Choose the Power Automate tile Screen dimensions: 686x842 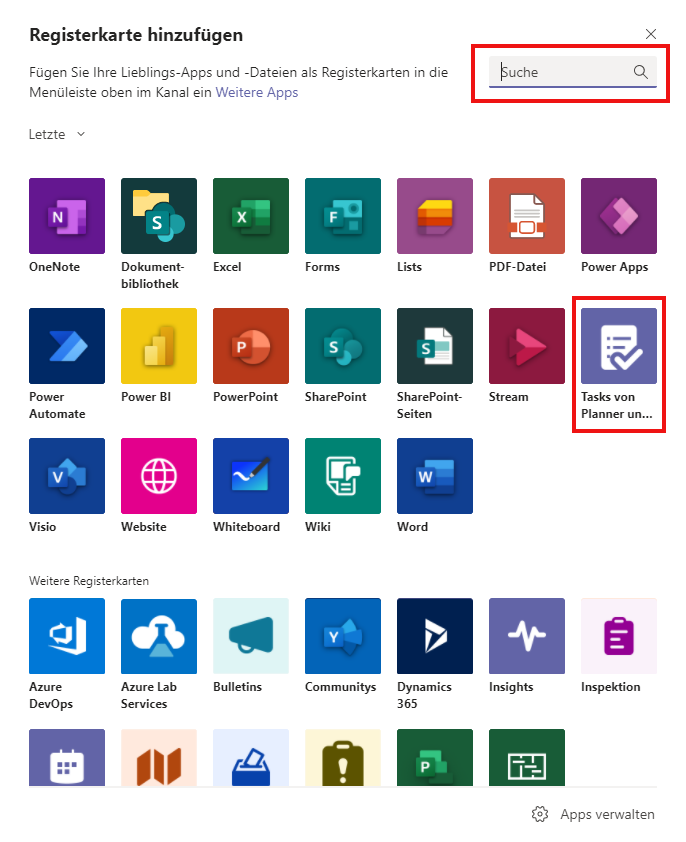pos(67,346)
